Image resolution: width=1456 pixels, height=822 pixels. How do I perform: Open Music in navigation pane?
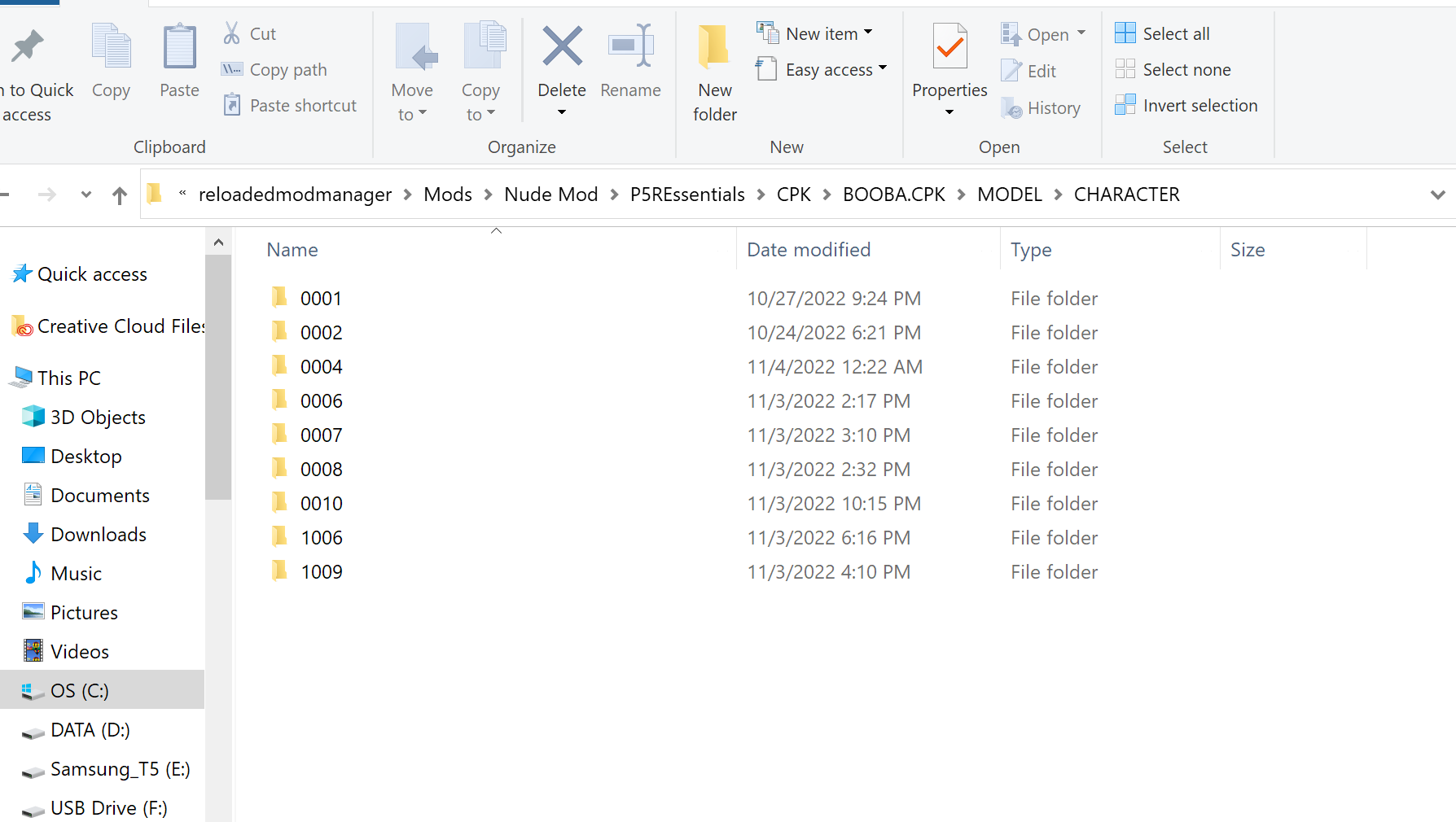pyautogui.click(x=77, y=574)
